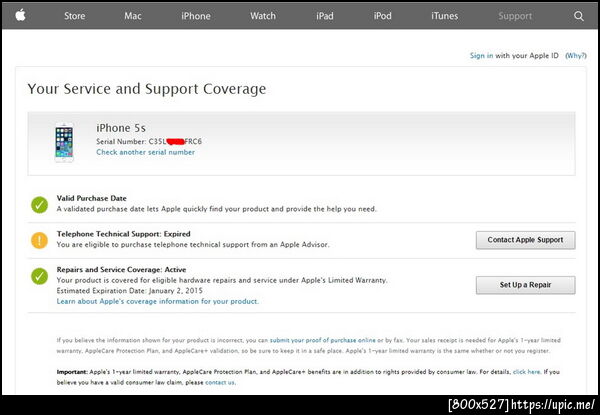Click the contact us link
Screen dimensions: 600x415
click(x=220, y=382)
